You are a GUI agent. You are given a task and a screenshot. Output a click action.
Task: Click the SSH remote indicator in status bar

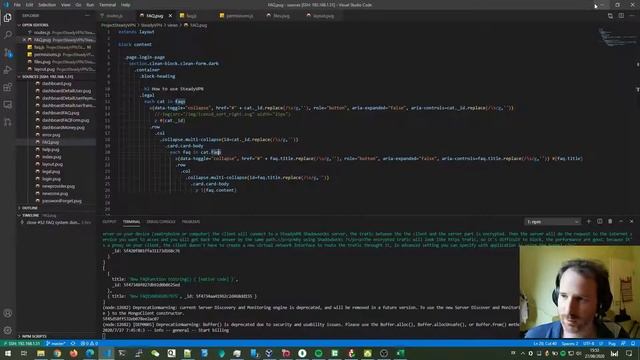pyautogui.click(x=22, y=344)
